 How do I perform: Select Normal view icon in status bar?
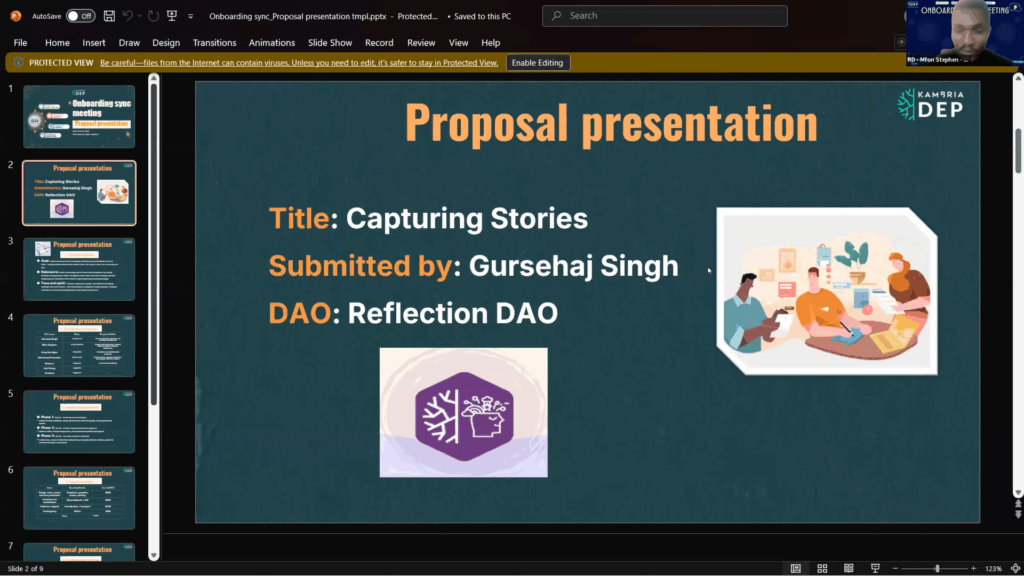click(x=796, y=568)
